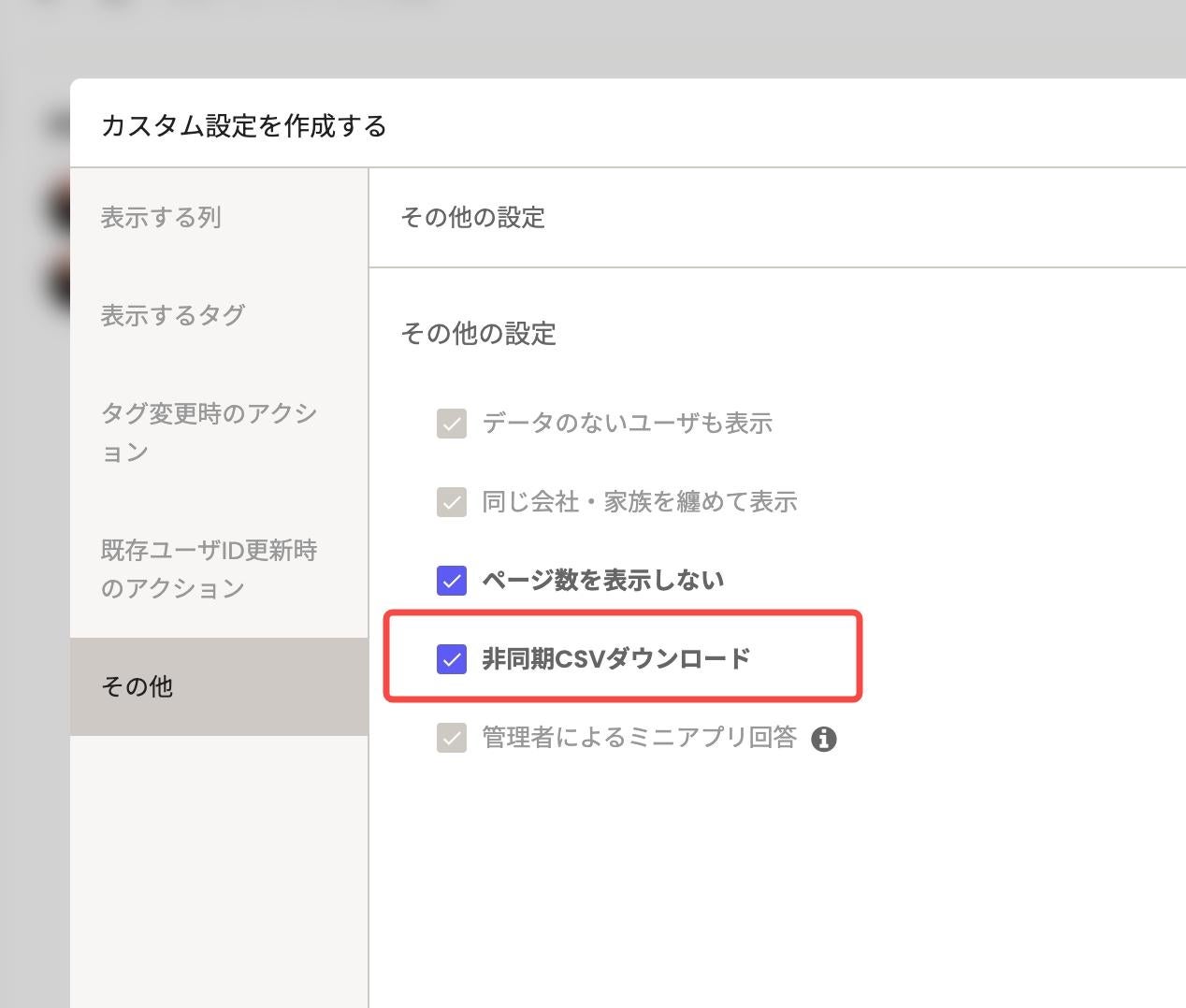Click the 同じ会社・家族を纏めて表示 label text
Viewport: 1186px width, 1008px height.
point(639,502)
